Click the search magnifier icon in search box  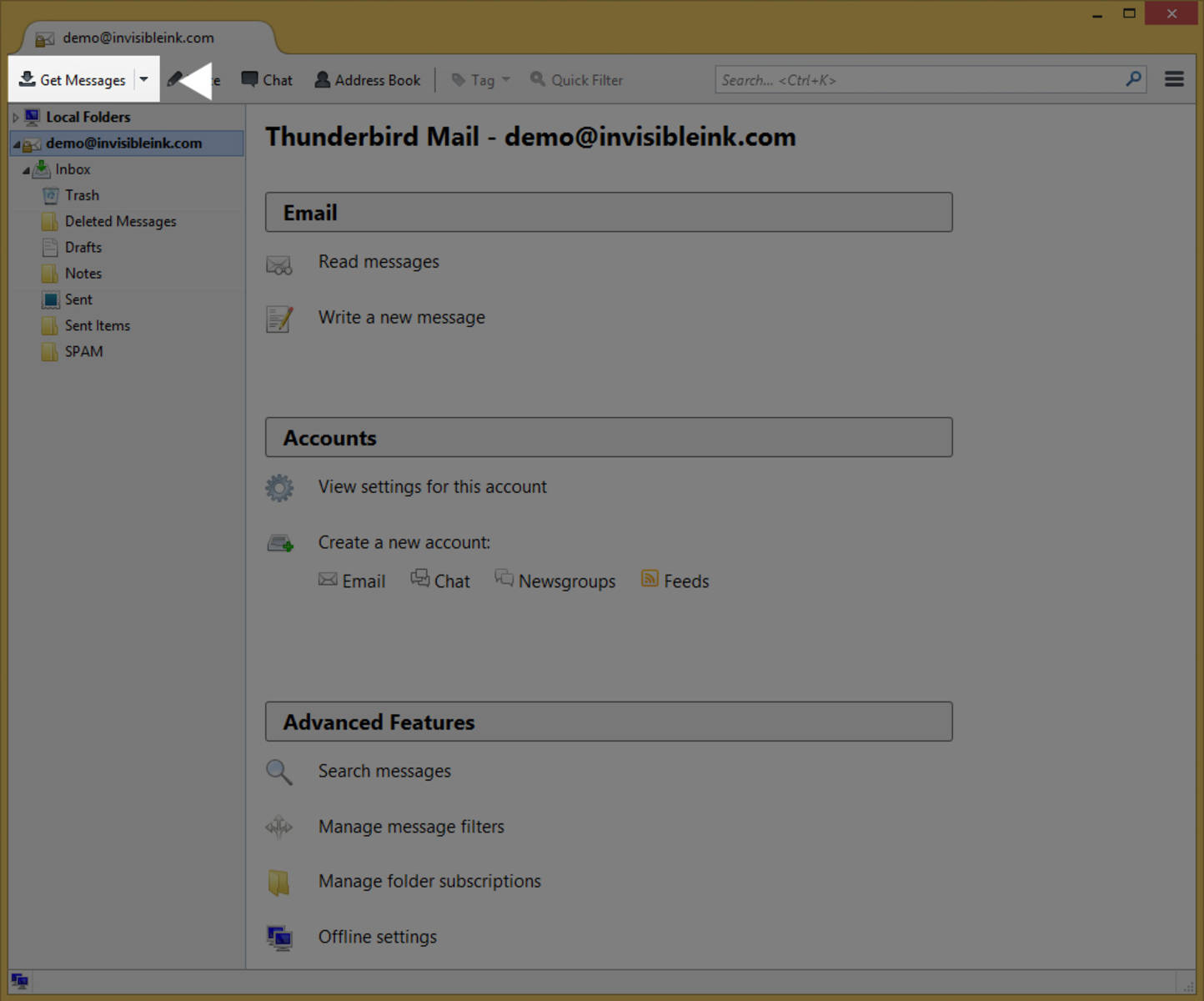(x=1133, y=79)
